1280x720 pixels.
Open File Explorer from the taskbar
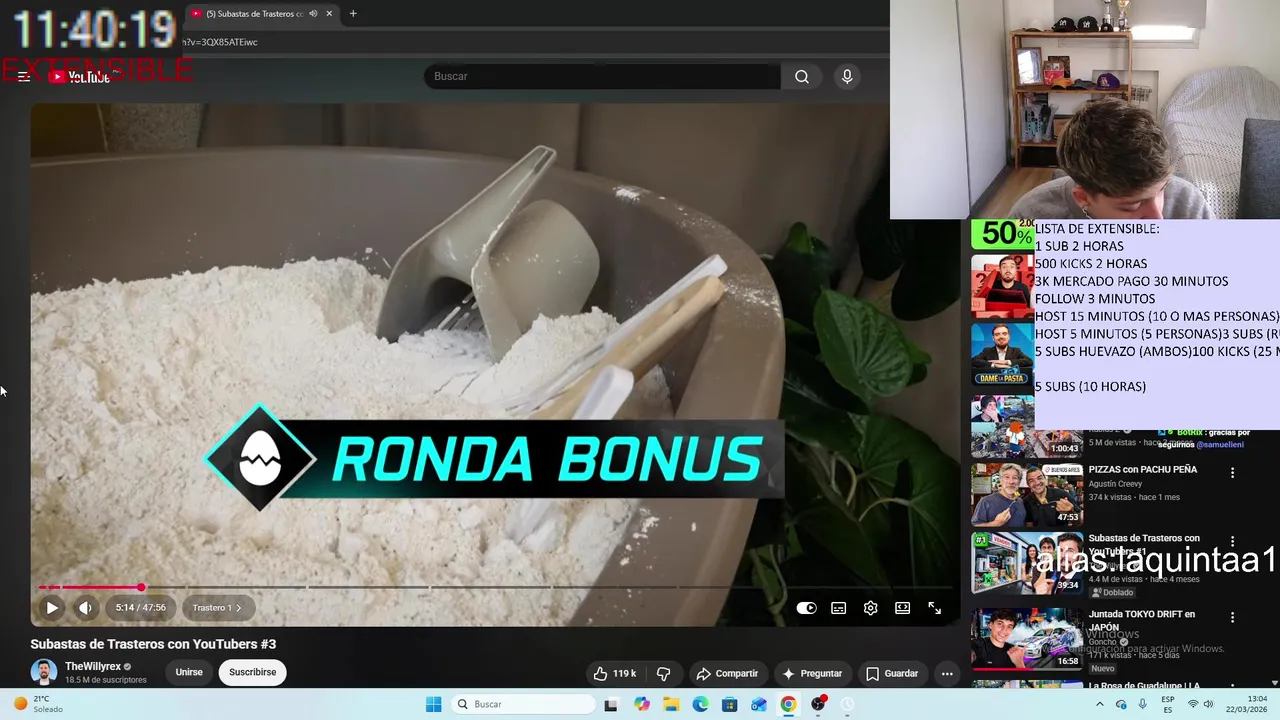point(671,704)
